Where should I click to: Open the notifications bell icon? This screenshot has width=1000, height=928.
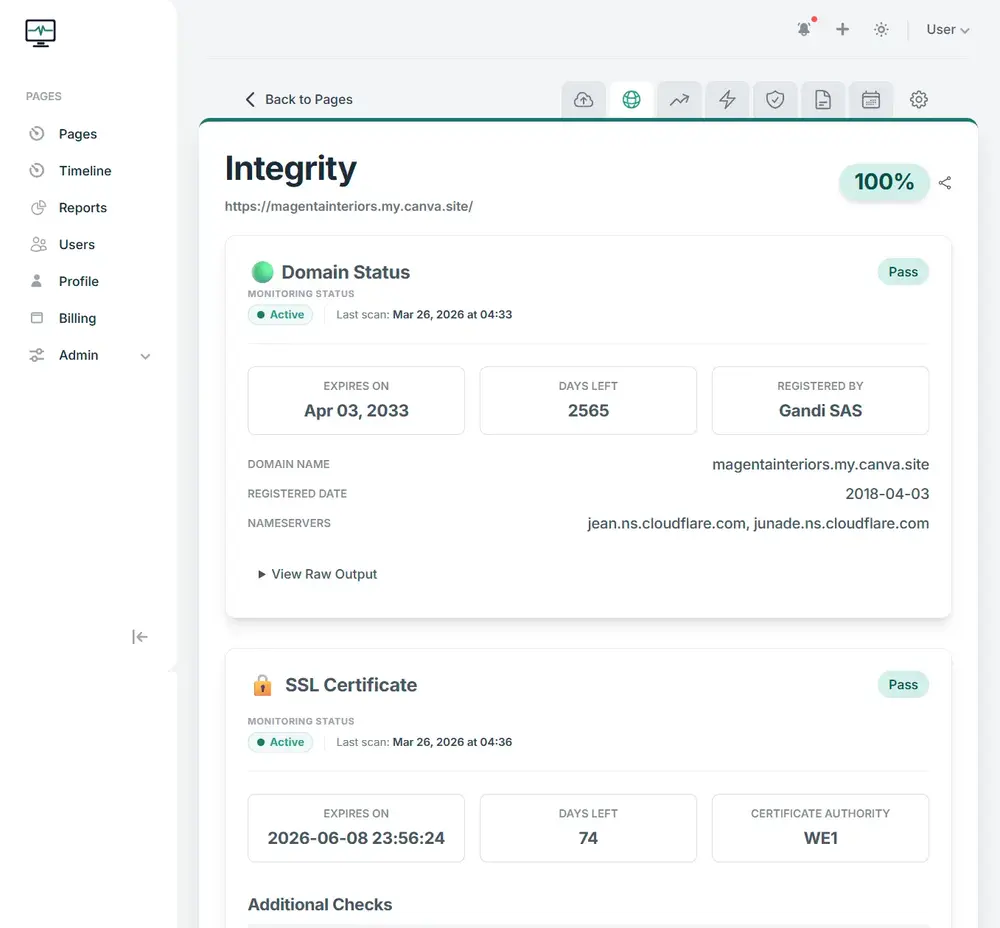(804, 29)
